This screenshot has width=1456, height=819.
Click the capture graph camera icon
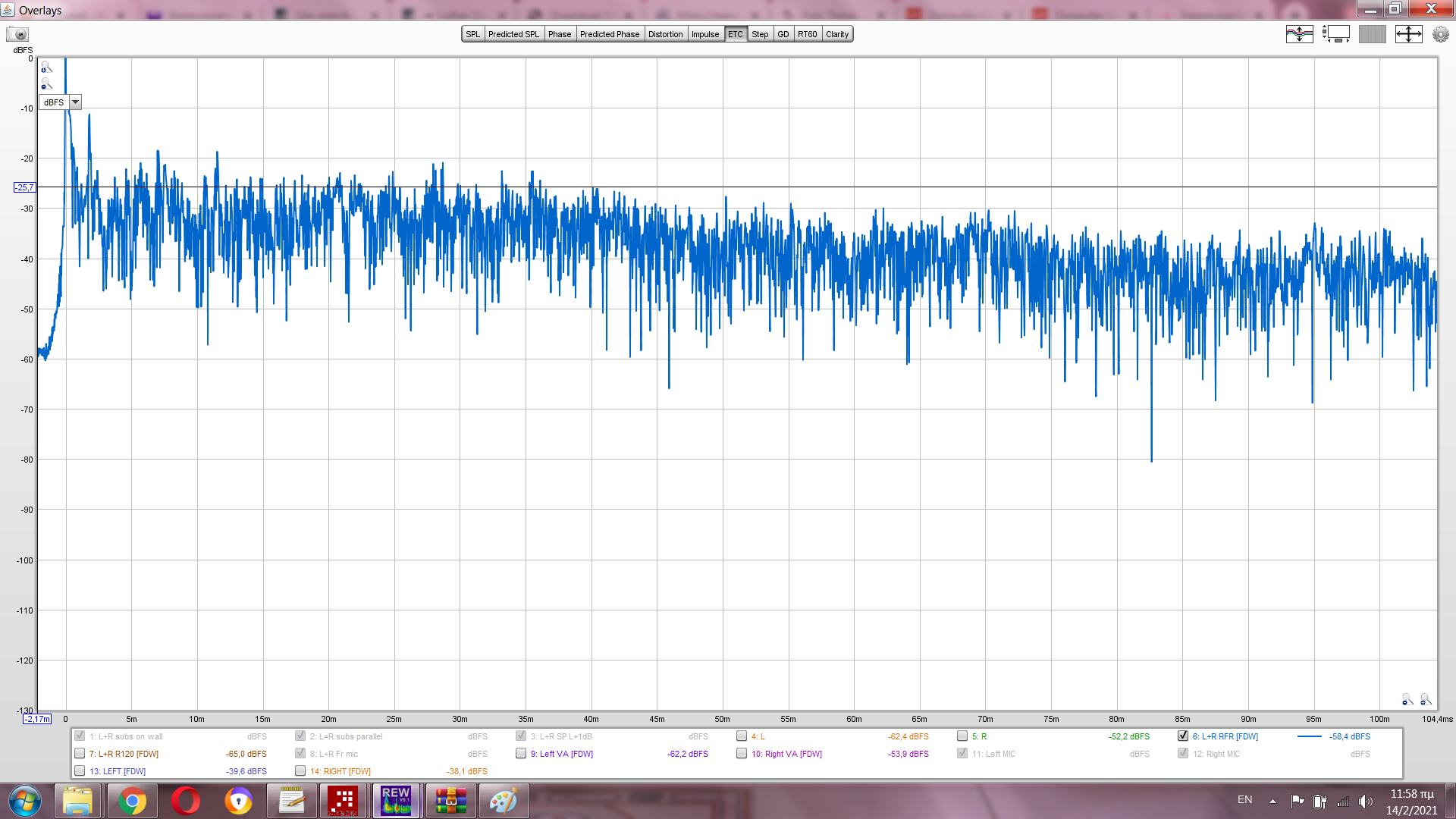[x=17, y=34]
